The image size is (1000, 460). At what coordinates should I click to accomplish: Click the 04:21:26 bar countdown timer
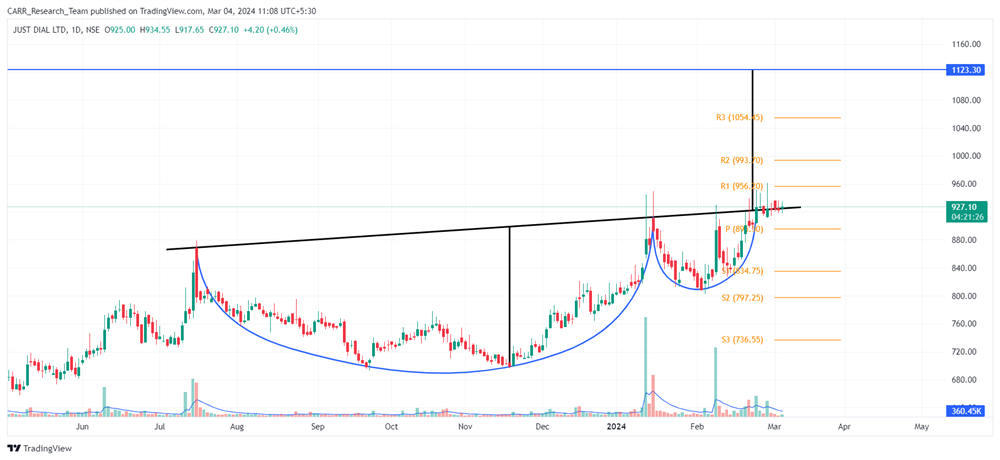[x=966, y=217]
